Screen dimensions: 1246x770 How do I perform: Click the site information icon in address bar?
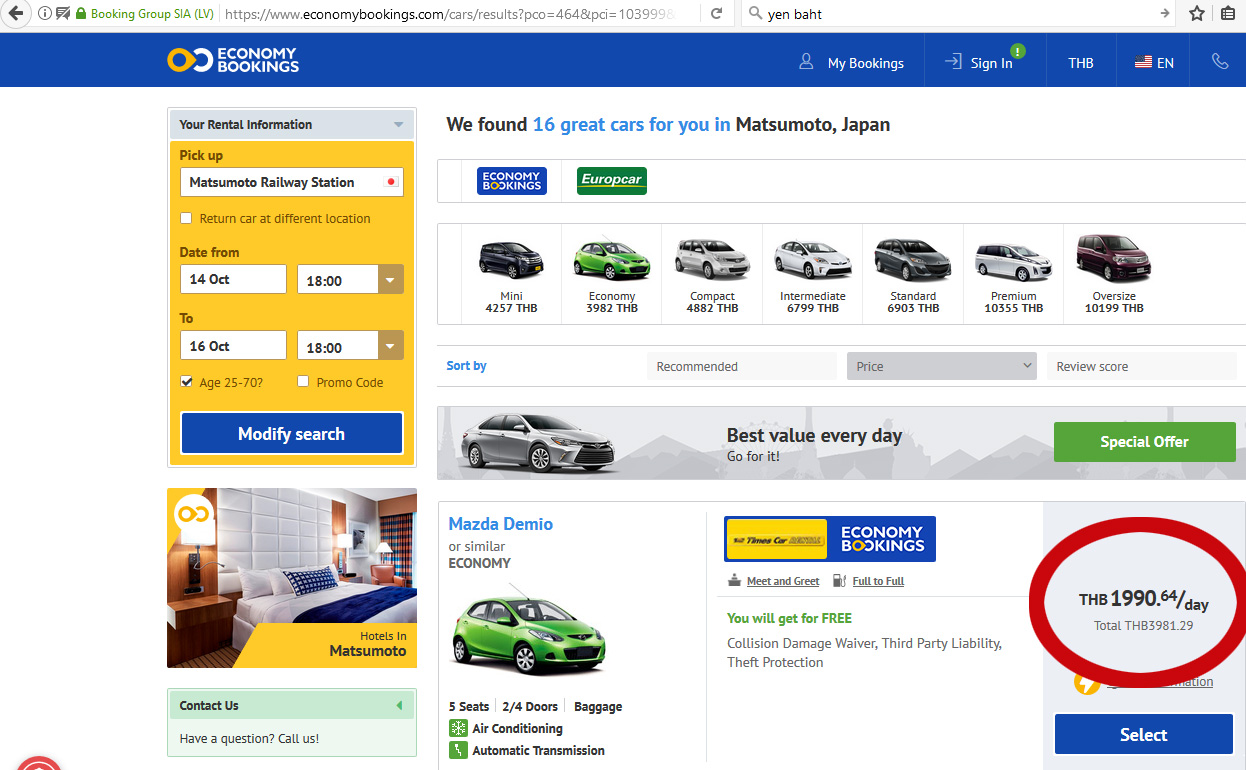[45, 14]
